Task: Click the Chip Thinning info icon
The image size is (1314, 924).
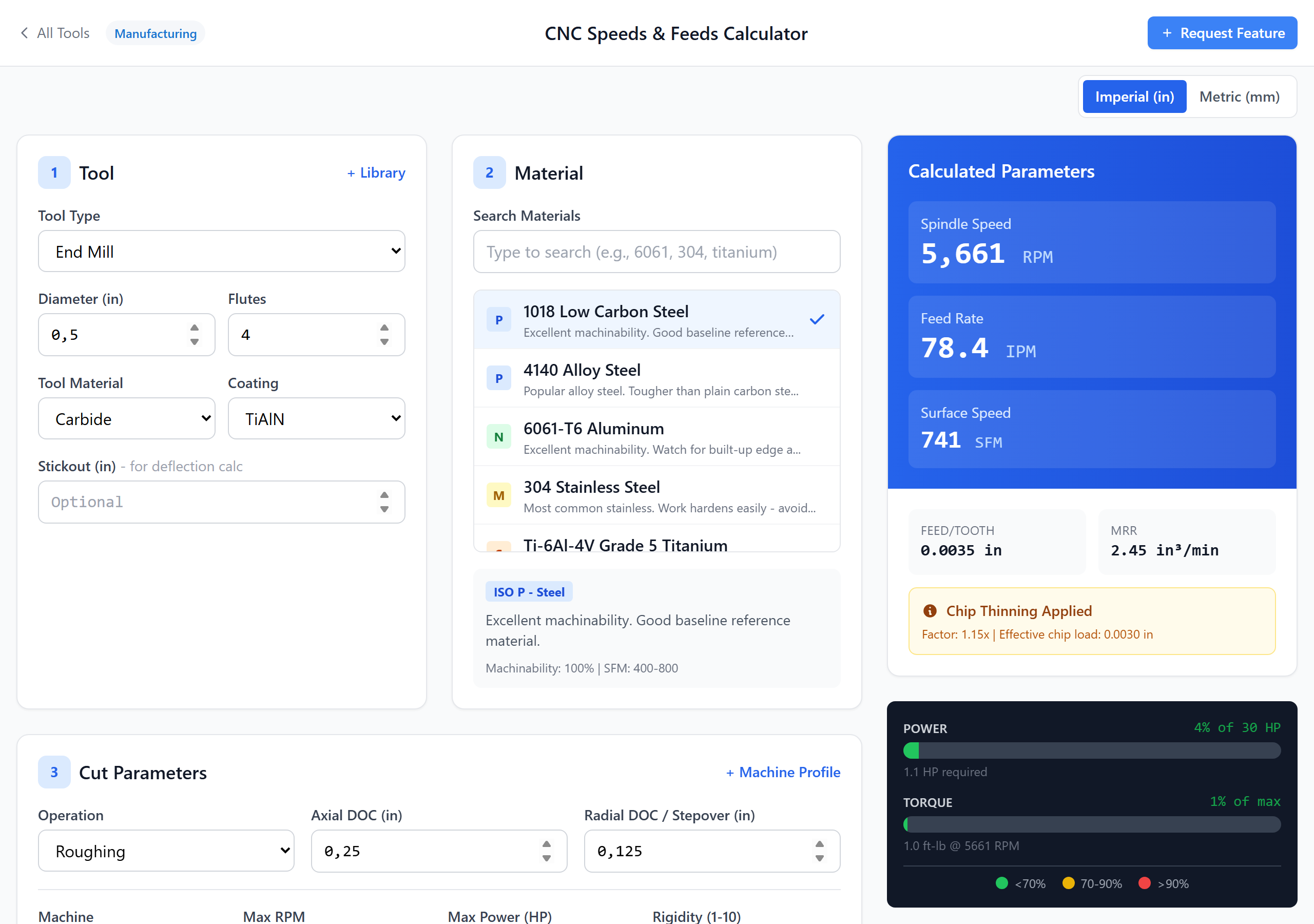Action: [930, 611]
